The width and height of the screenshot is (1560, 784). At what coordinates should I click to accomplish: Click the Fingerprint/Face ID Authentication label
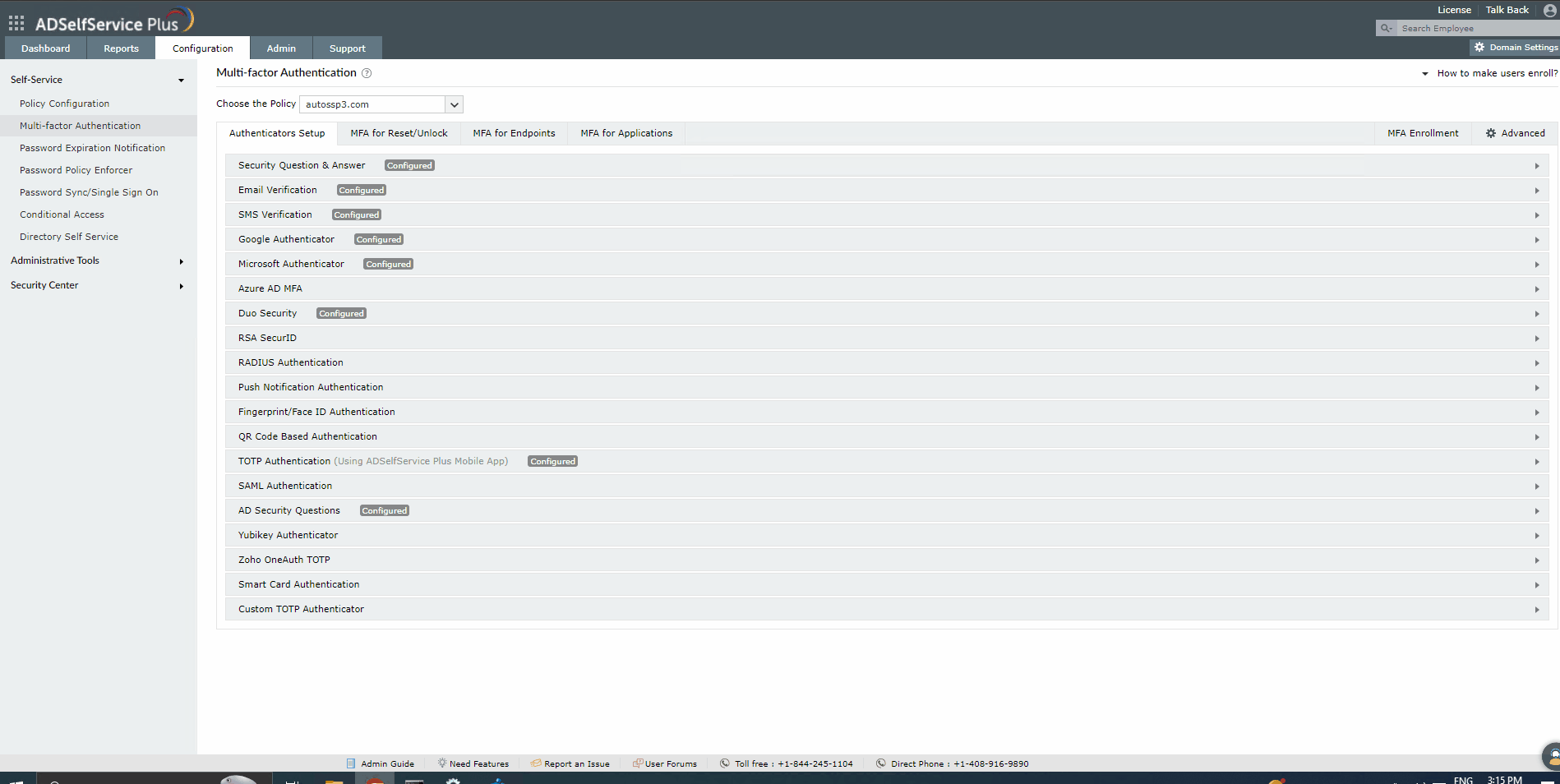coord(316,412)
